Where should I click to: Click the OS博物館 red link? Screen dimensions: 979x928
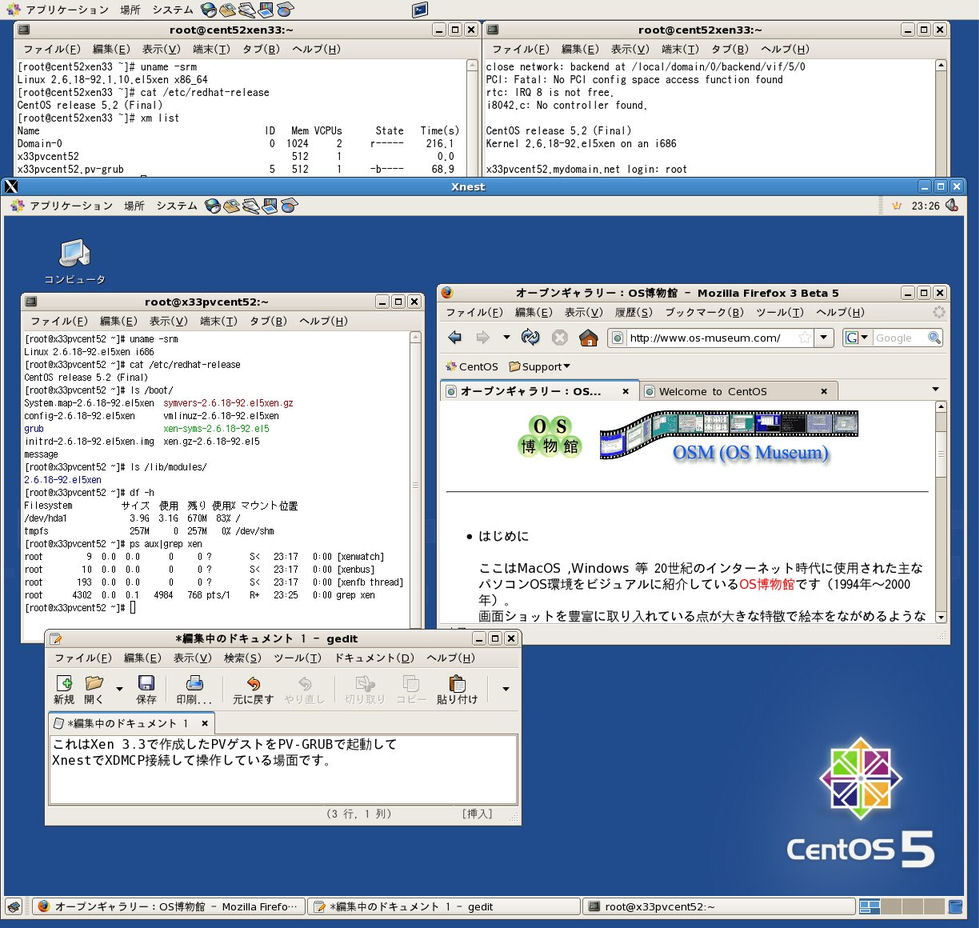(x=767, y=585)
